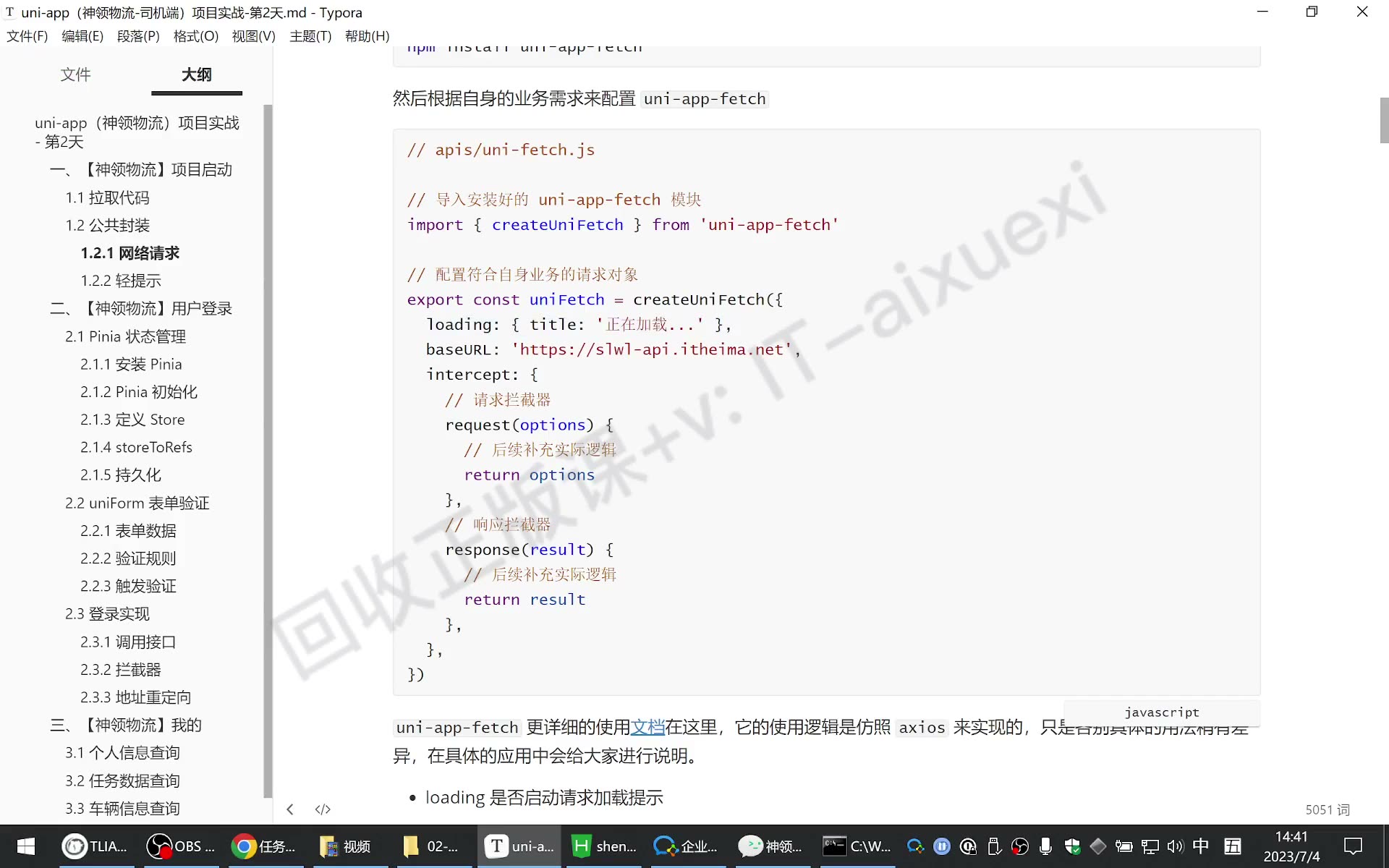
Task: Open the 文档 hyperlink
Action: (x=647, y=727)
